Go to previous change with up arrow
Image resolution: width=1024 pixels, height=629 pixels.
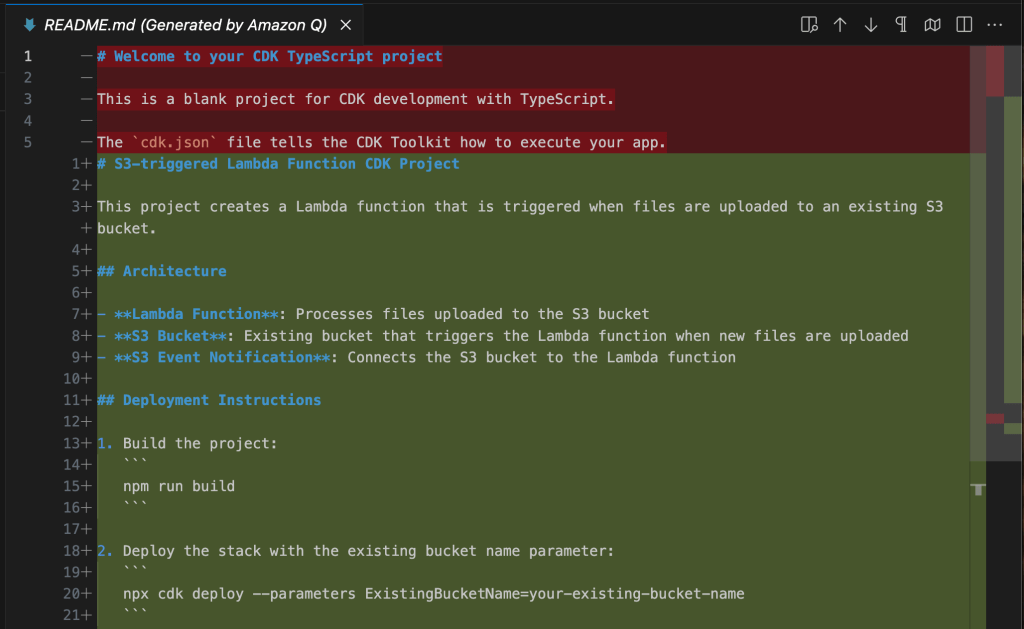[x=840, y=24]
